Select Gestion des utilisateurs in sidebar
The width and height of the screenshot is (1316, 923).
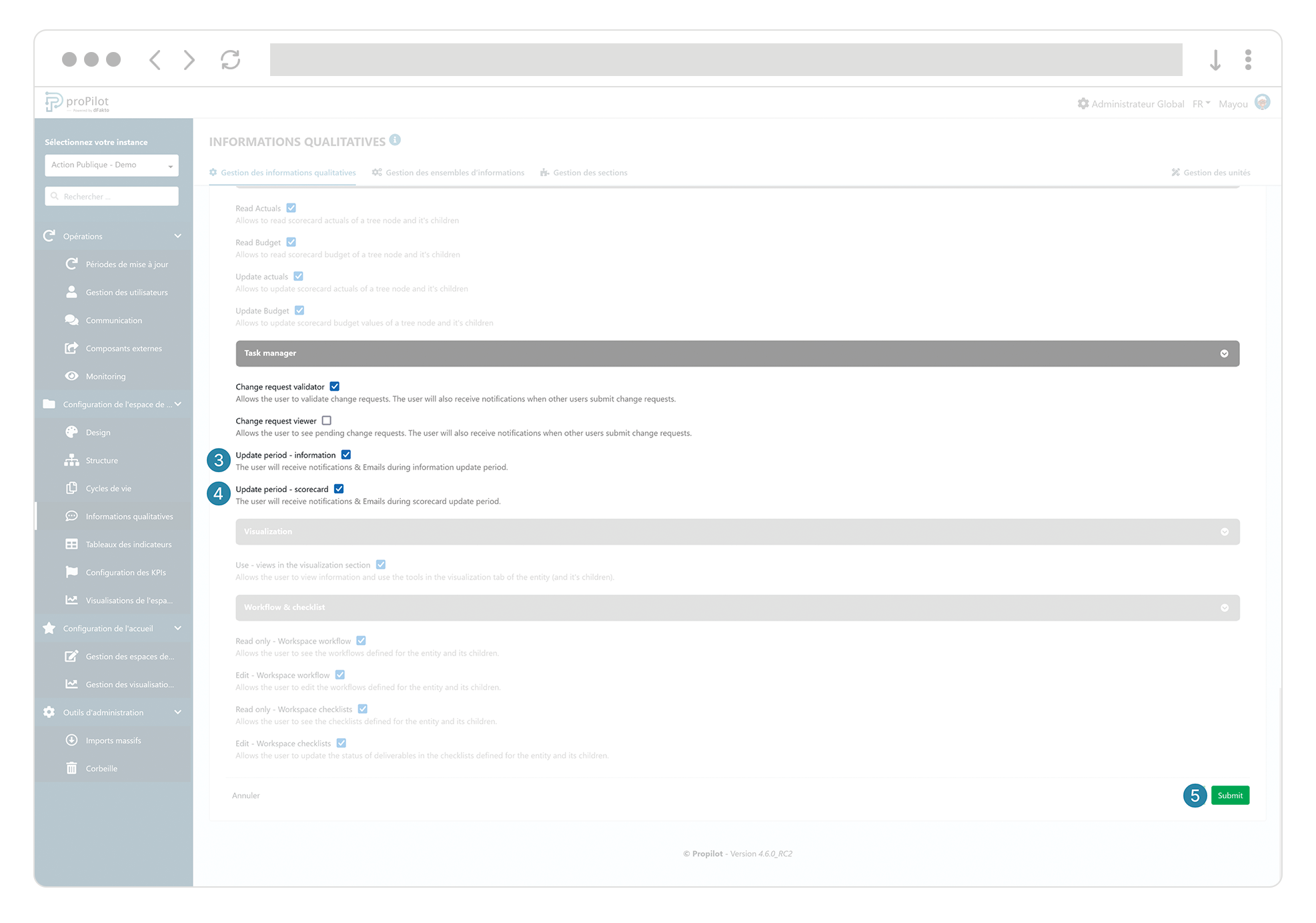(126, 292)
